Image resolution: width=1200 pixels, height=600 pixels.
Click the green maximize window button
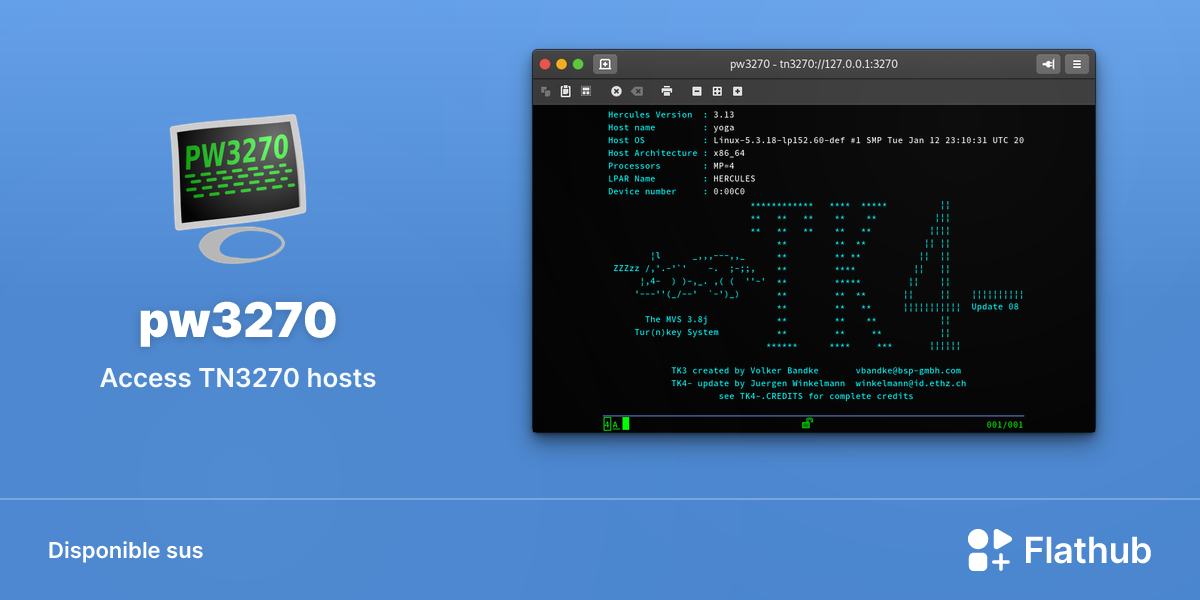(x=578, y=64)
